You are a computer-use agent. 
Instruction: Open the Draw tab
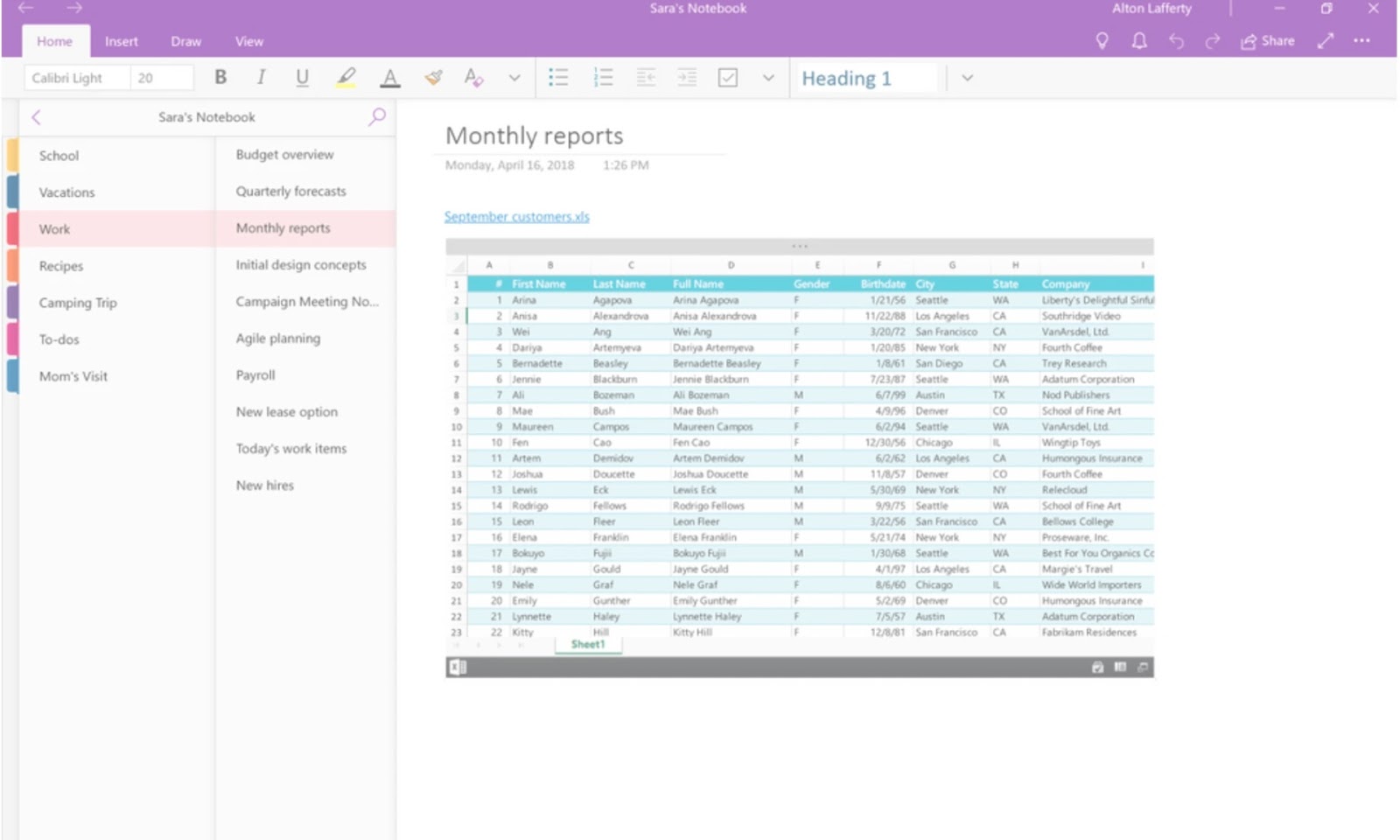pos(185,41)
